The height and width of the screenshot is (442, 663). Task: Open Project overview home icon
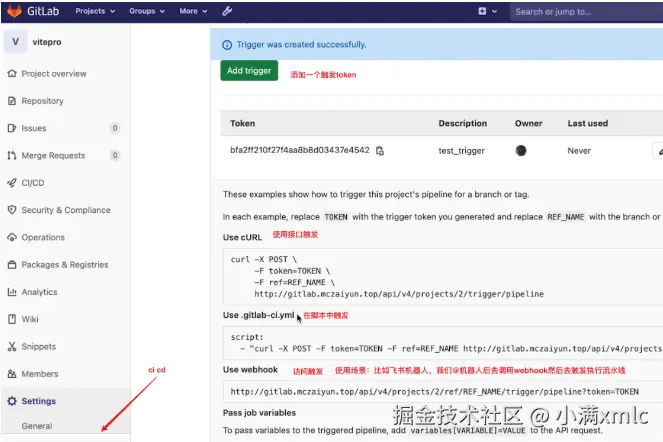coord(12,74)
